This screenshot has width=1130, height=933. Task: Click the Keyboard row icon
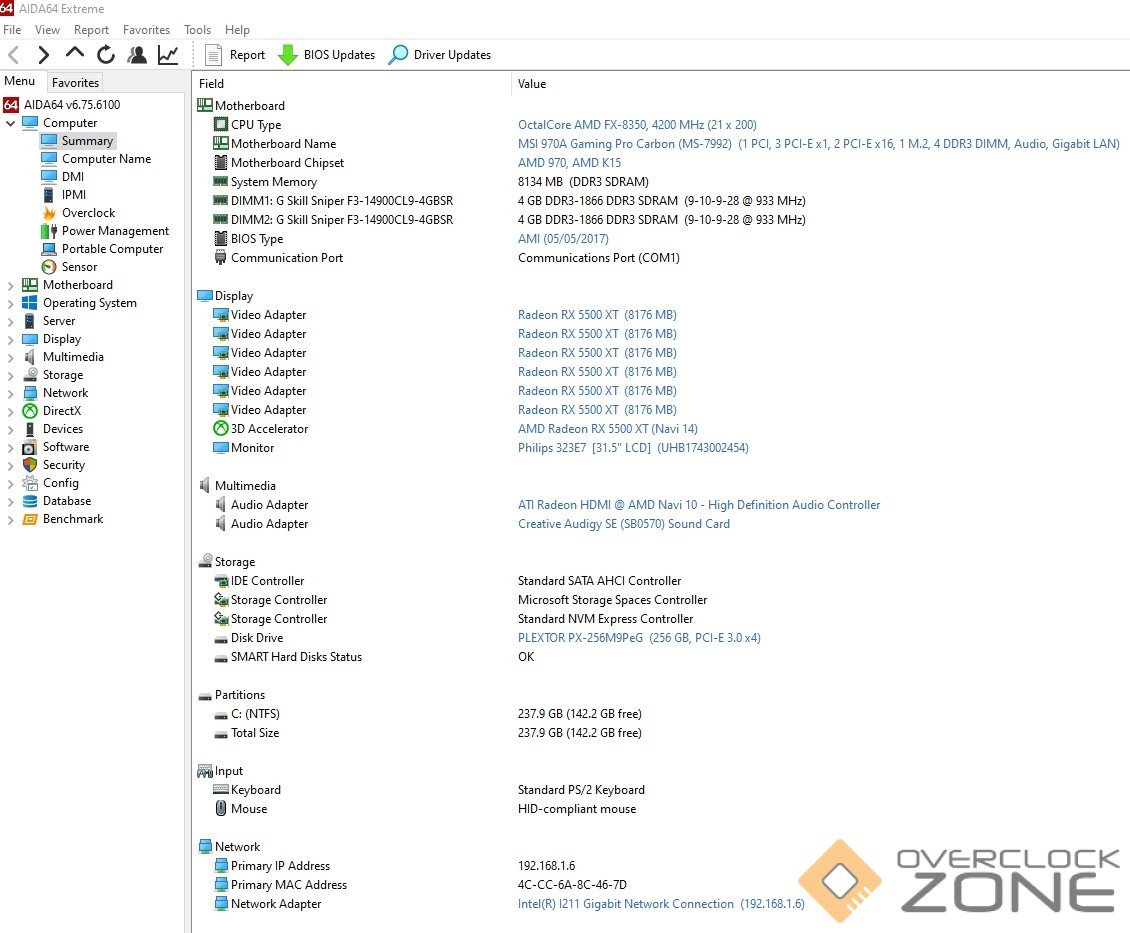pos(221,789)
